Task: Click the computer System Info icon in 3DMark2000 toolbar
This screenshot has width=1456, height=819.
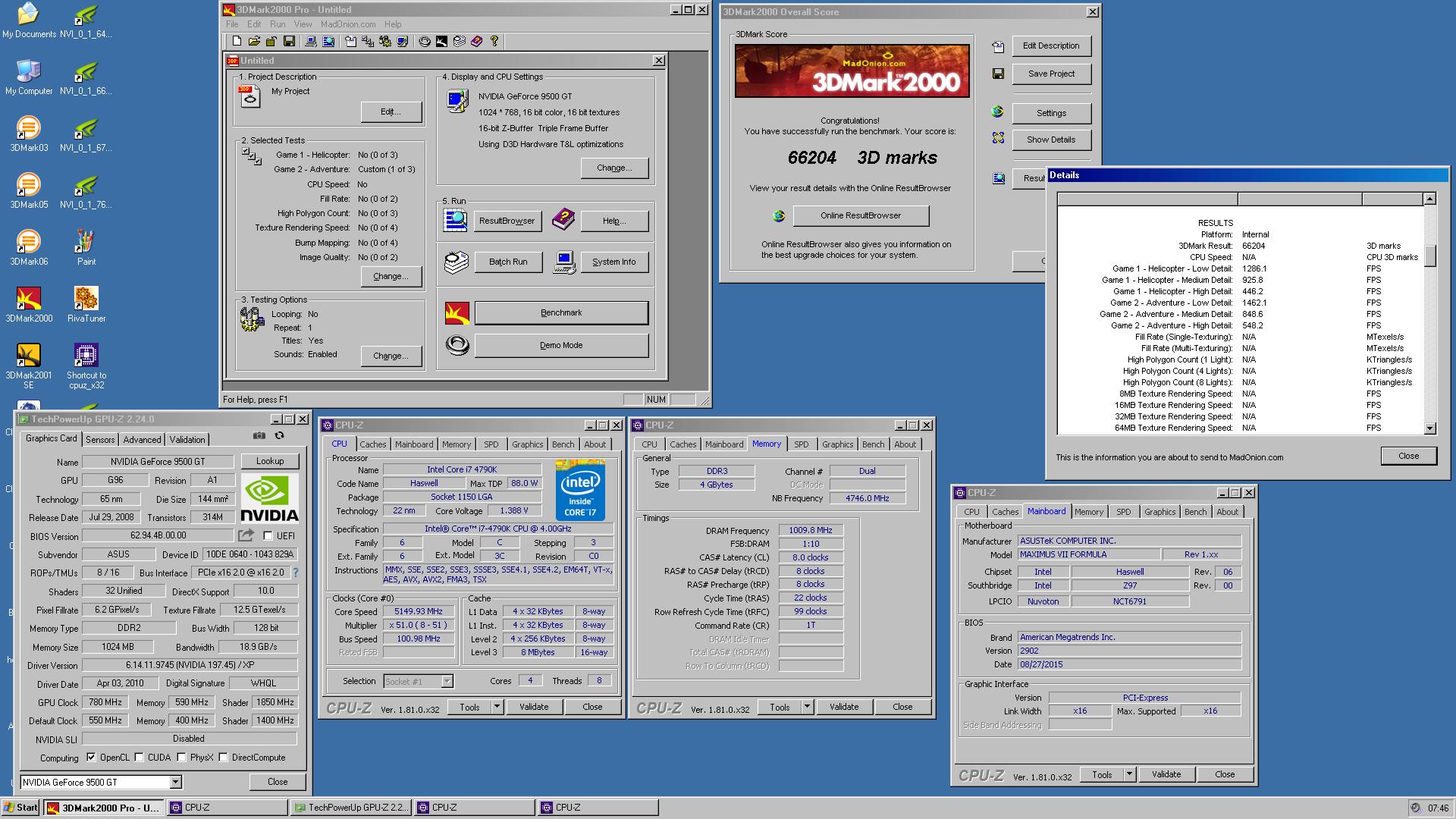Action: point(311,41)
